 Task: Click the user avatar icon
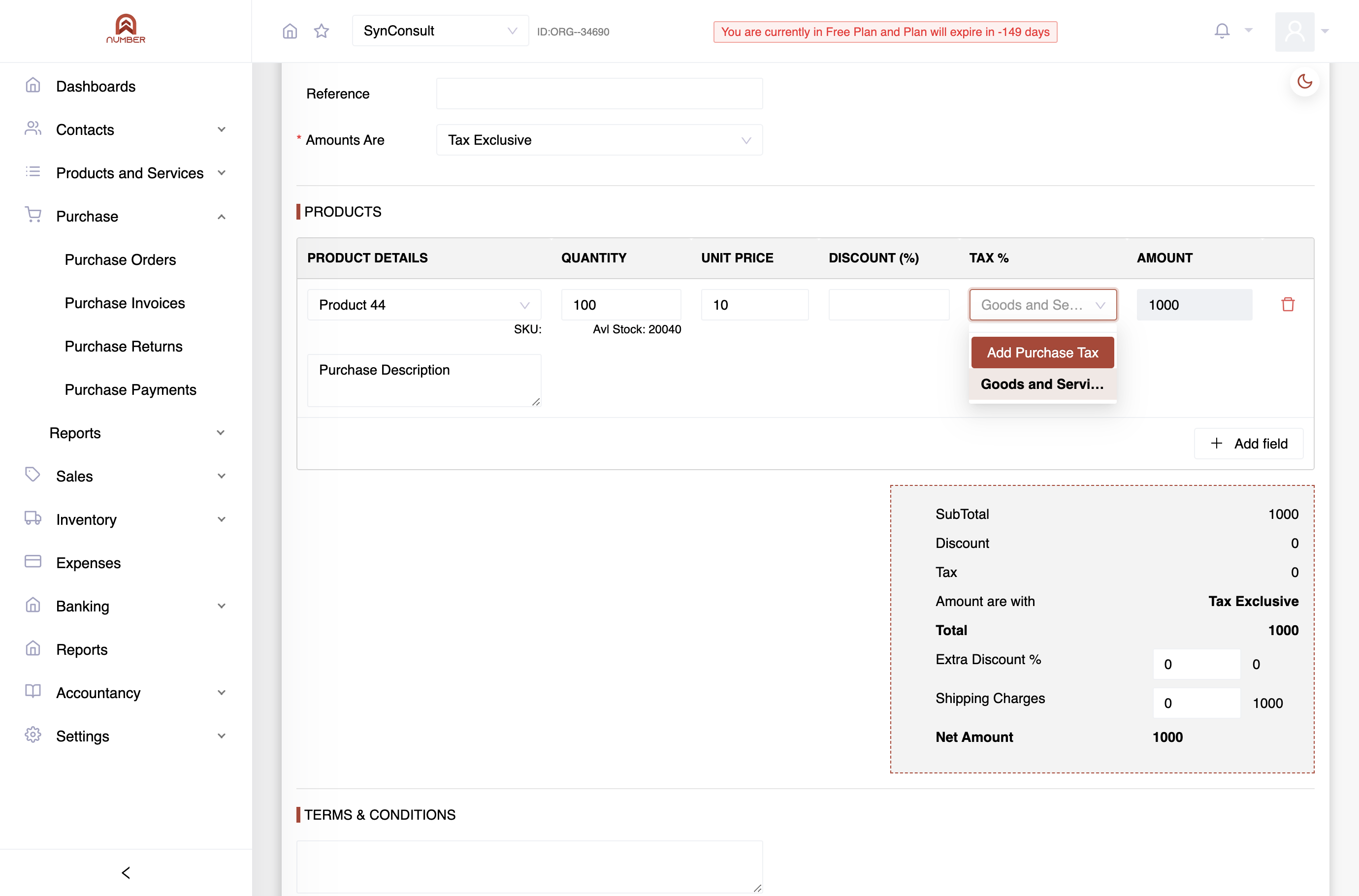pos(1294,32)
